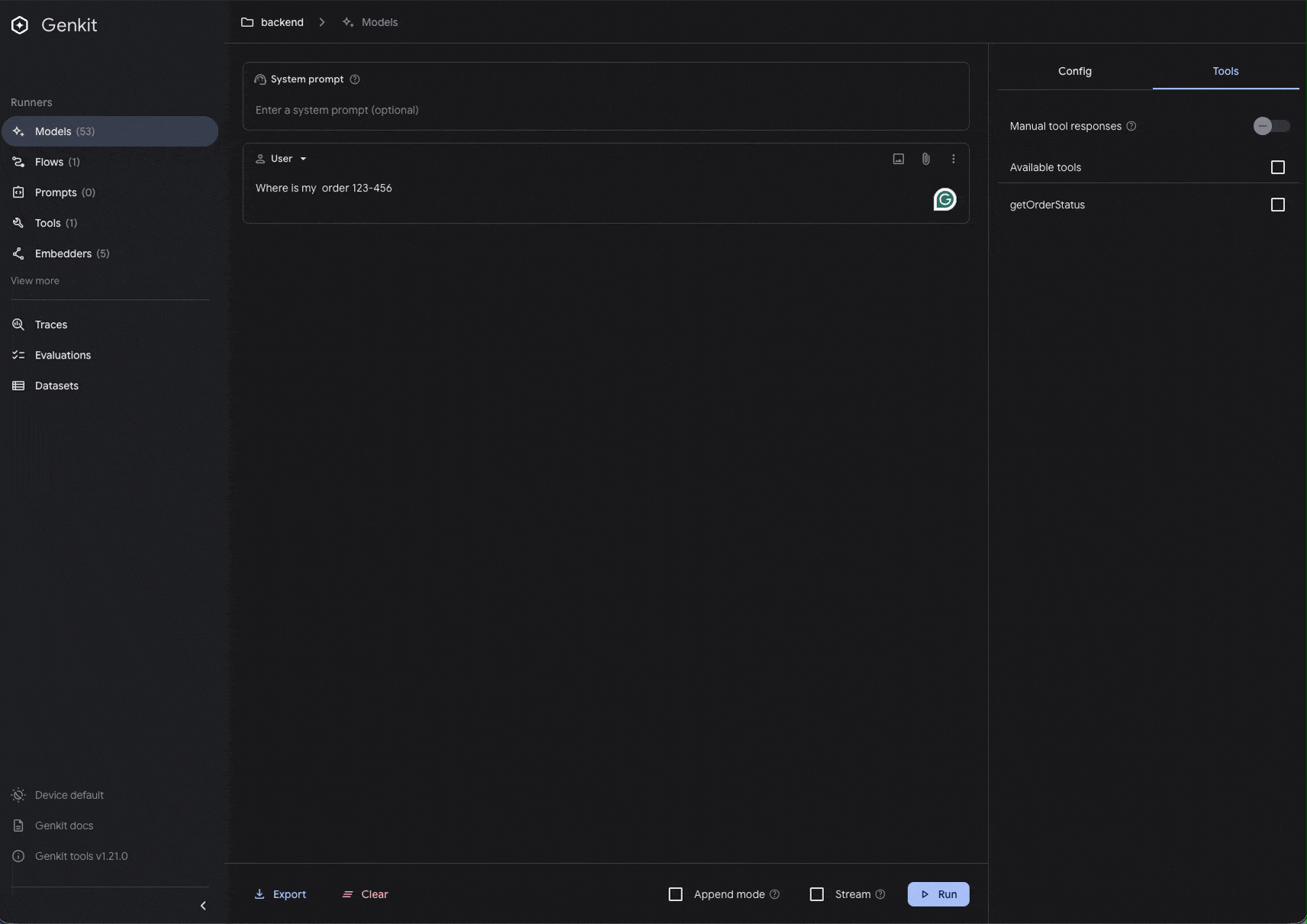Screen dimensions: 1307x924
Task: Click the Genkit logo icon
Action: pyautogui.click(x=20, y=25)
